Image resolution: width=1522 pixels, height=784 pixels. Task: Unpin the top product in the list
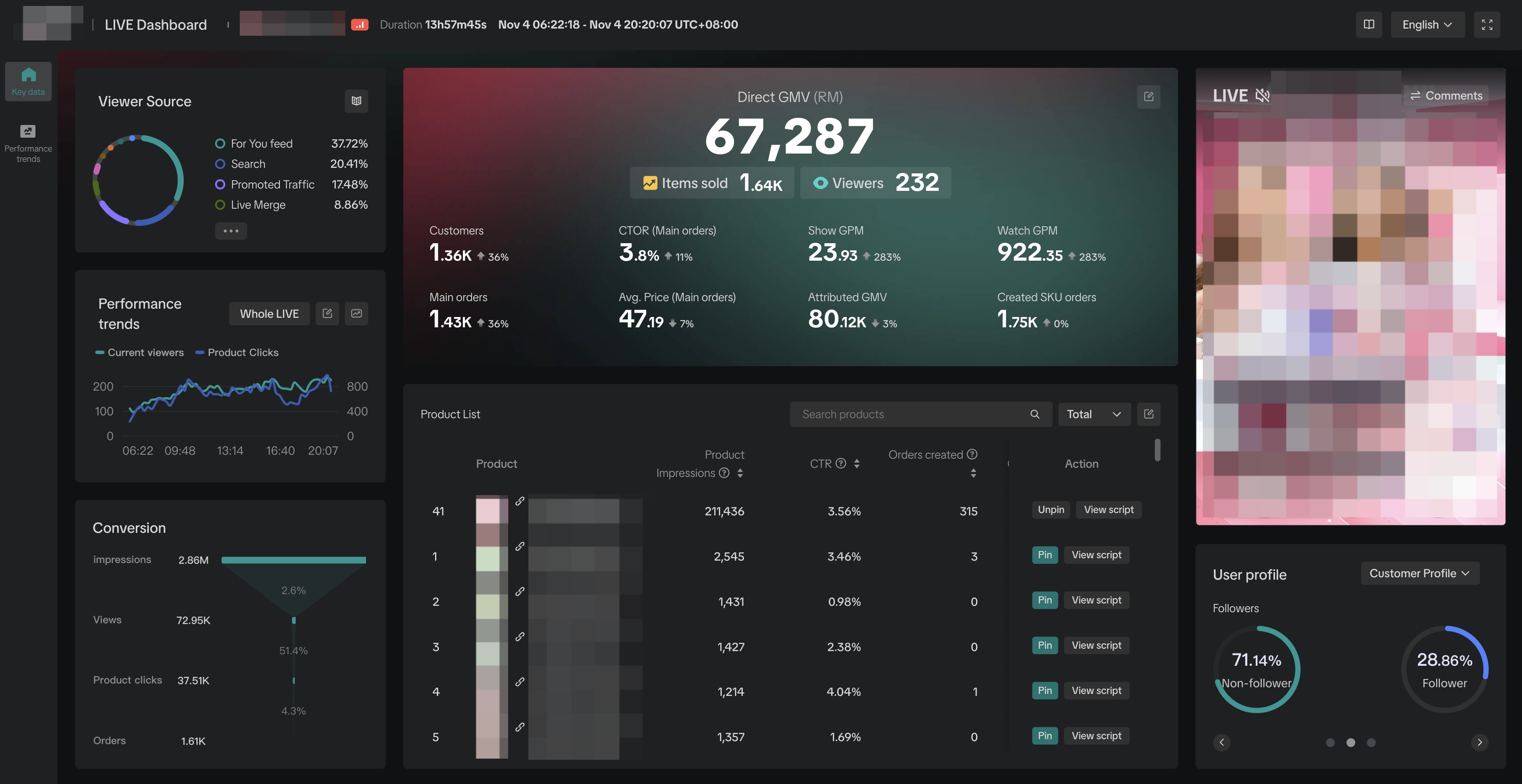point(1050,509)
